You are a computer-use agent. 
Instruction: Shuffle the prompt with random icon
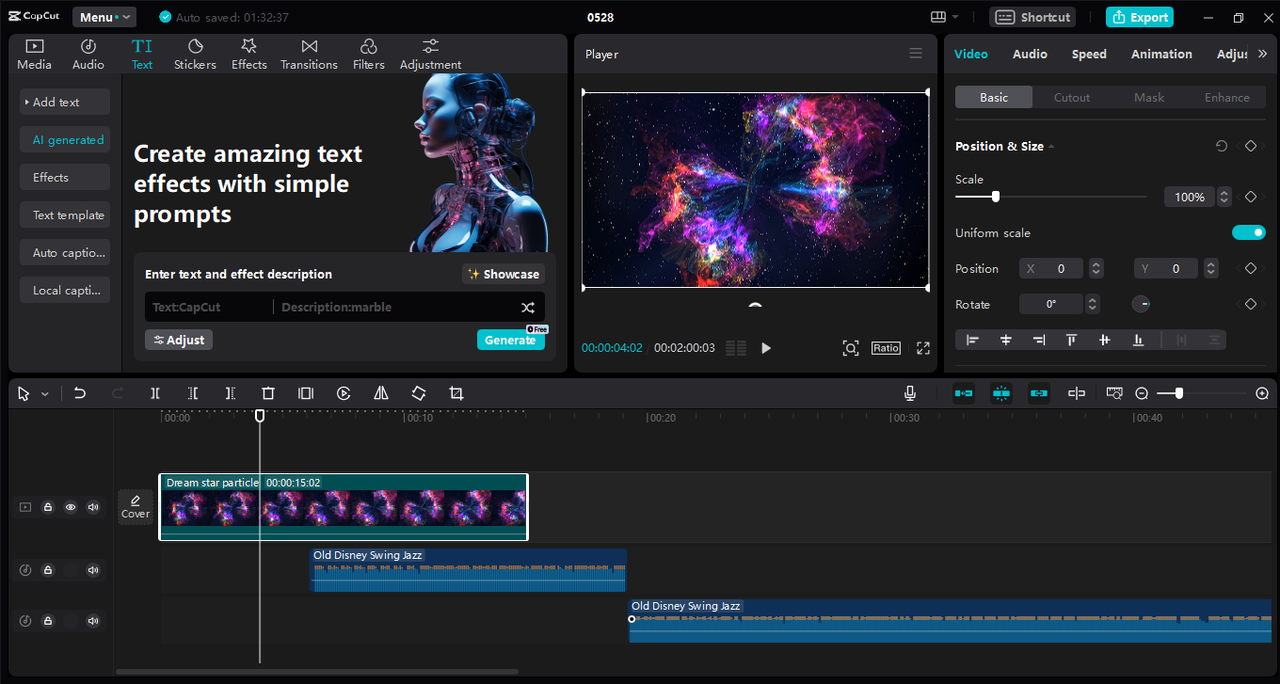(528, 307)
